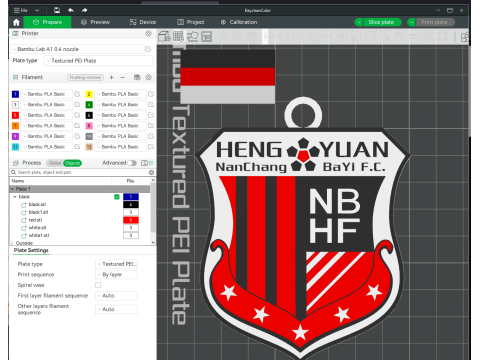The image size is (480, 360).
Task: Switch to the Preview tab
Action: pyautogui.click(x=95, y=22)
